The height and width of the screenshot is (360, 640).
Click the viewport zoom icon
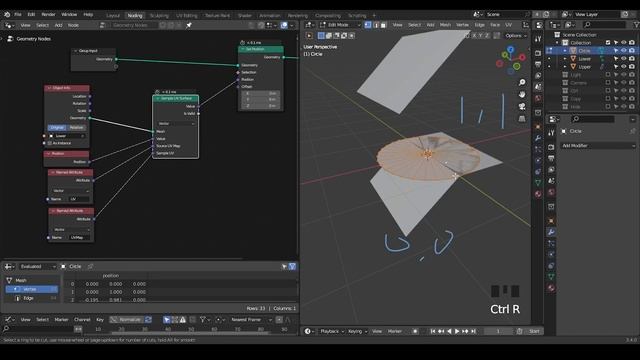click(x=522, y=82)
